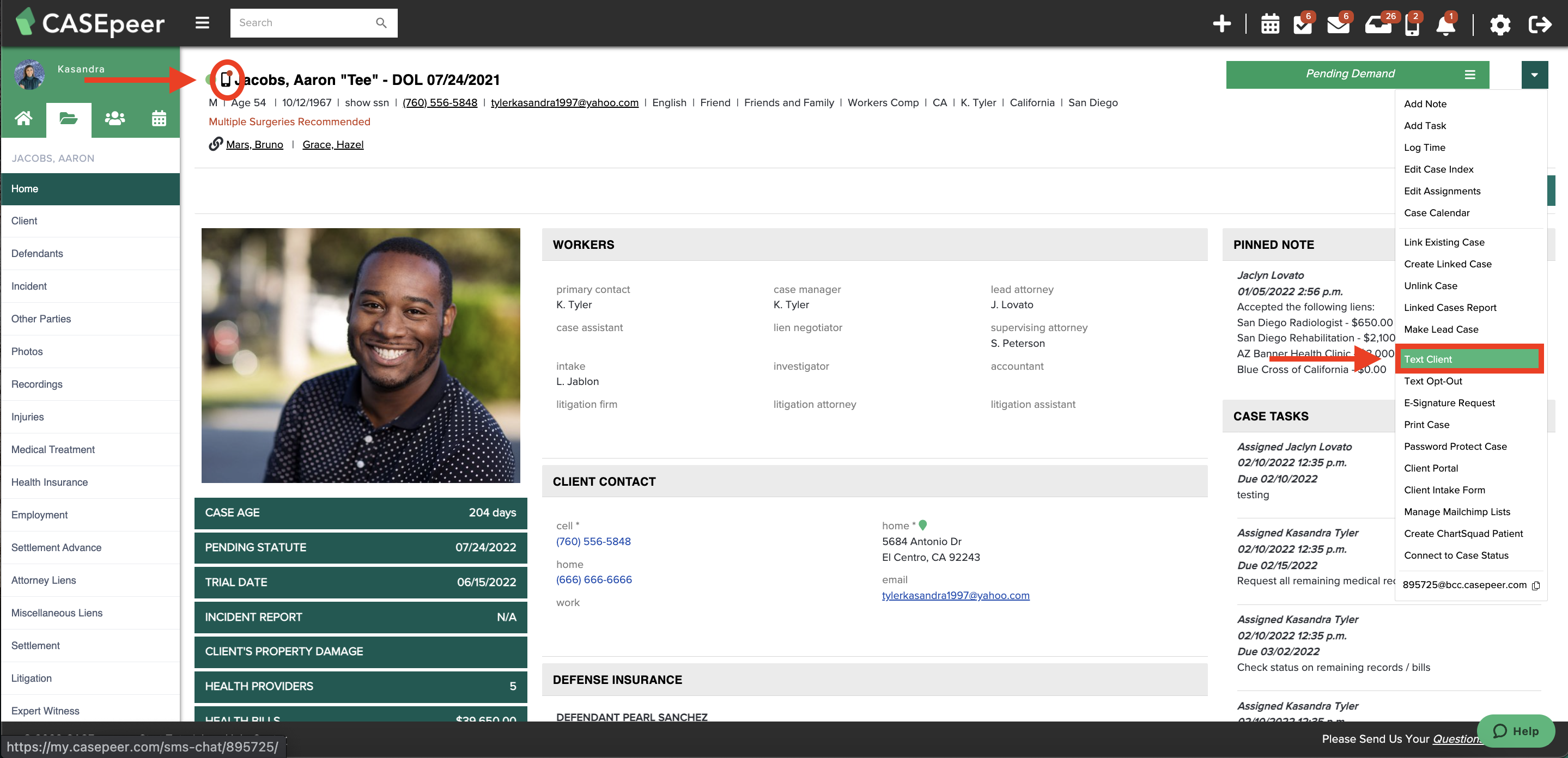1568x758 pixels.
Task: Select Text Client option
Action: click(1469, 359)
